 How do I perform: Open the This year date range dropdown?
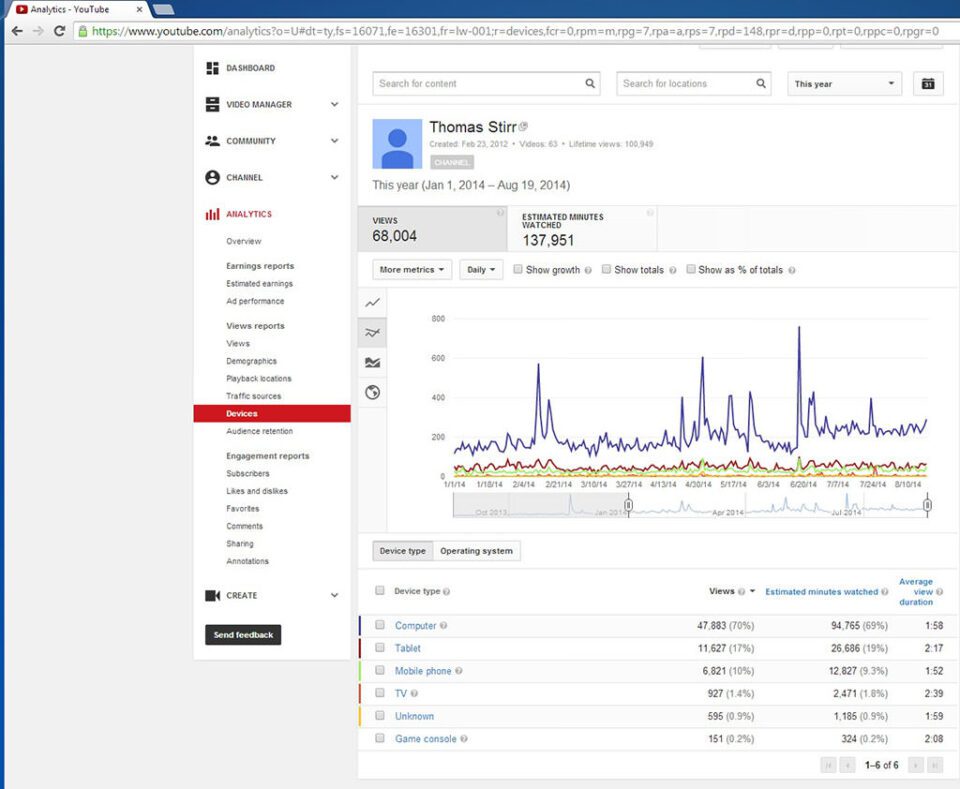point(844,84)
